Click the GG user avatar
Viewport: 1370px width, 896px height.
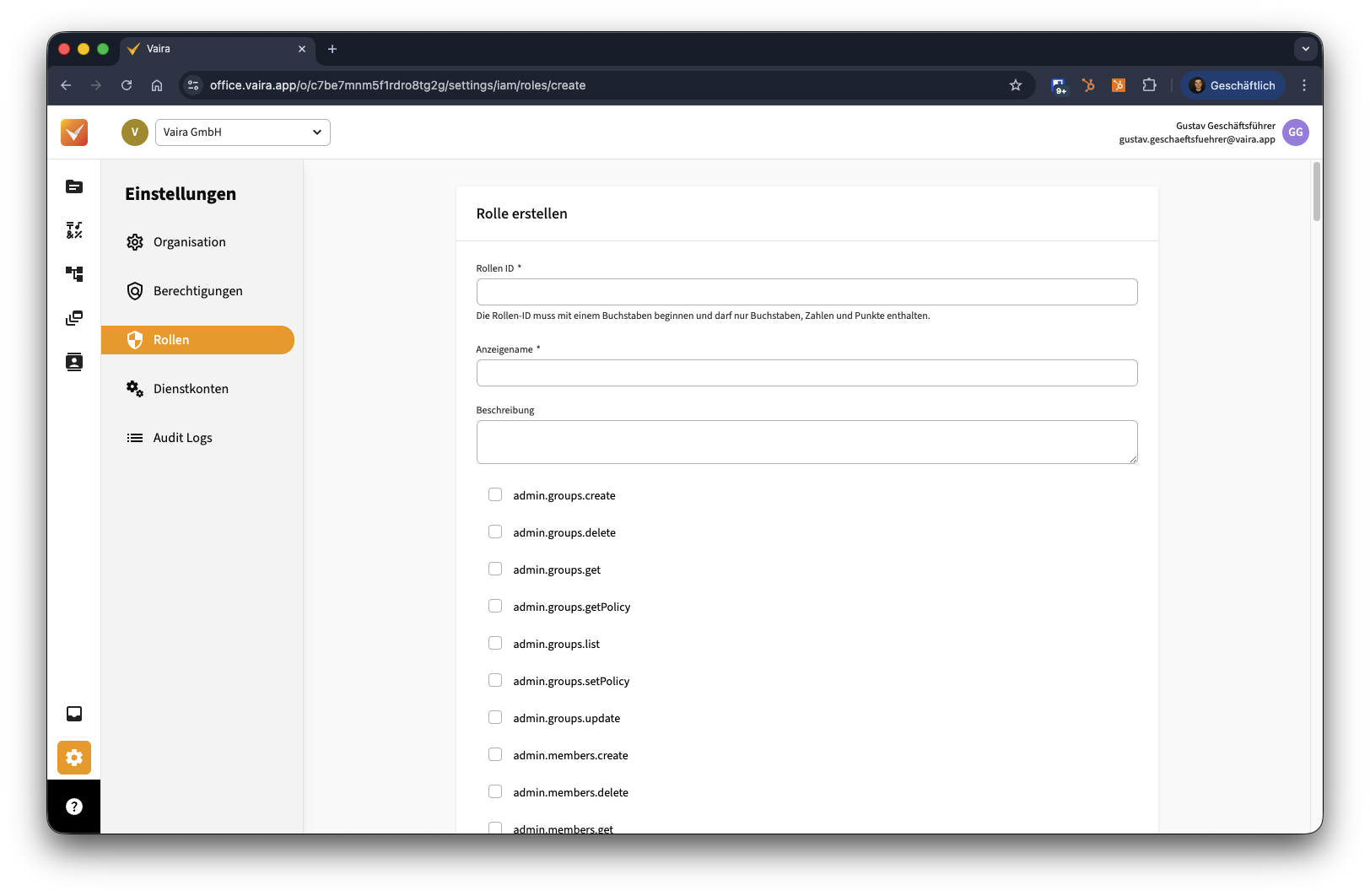(1295, 132)
